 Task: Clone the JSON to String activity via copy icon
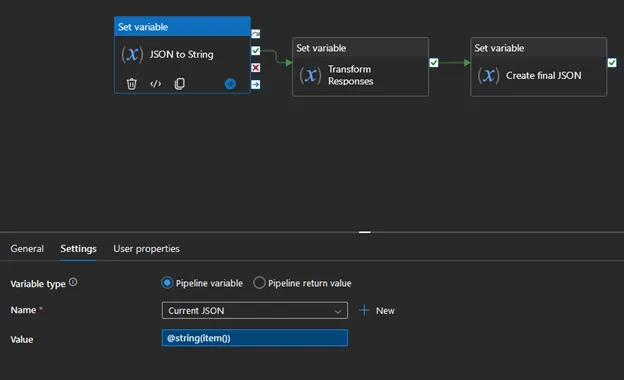(x=179, y=84)
